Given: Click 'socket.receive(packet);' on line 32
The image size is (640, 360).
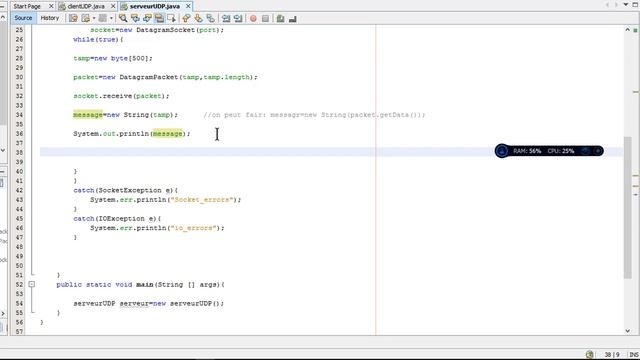Looking at the screenshot, I should point(121,96).
